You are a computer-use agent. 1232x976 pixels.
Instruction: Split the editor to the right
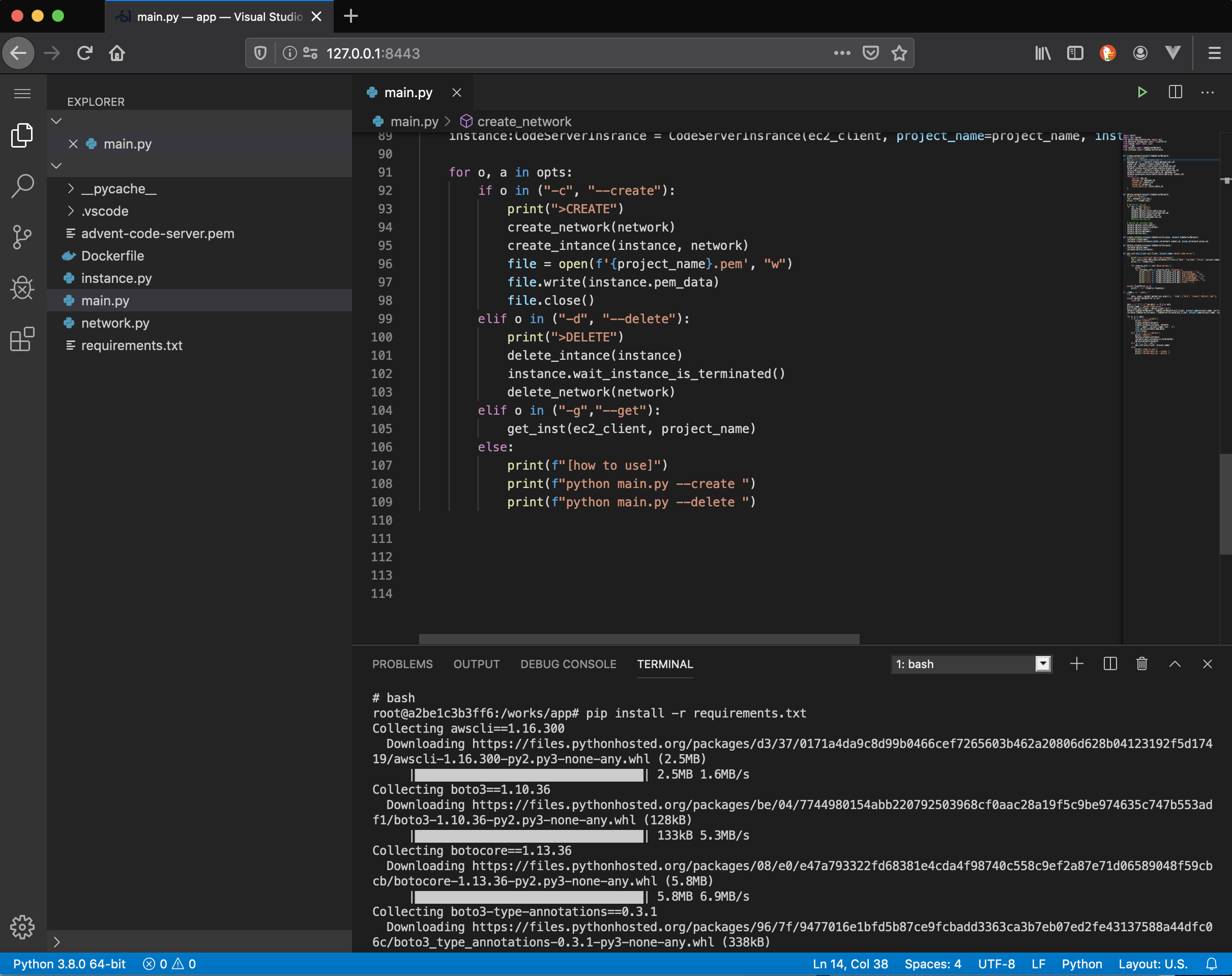(x=1175, y=92)
